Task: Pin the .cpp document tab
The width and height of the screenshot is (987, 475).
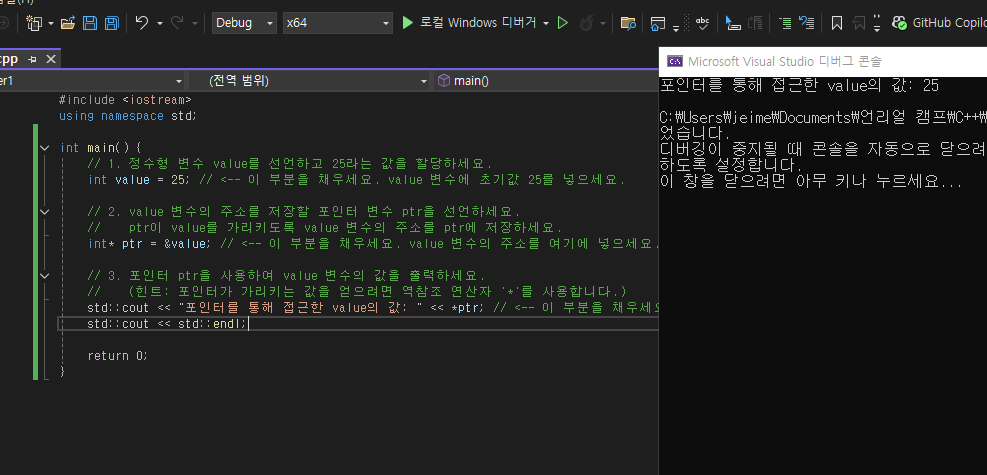Action: pos(33,59)
